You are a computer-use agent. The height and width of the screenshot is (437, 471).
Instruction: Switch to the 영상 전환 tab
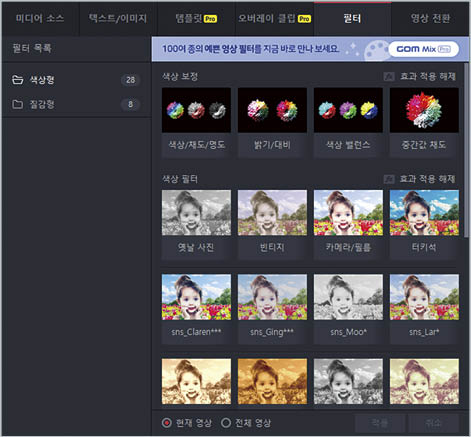tap(430, 18)
